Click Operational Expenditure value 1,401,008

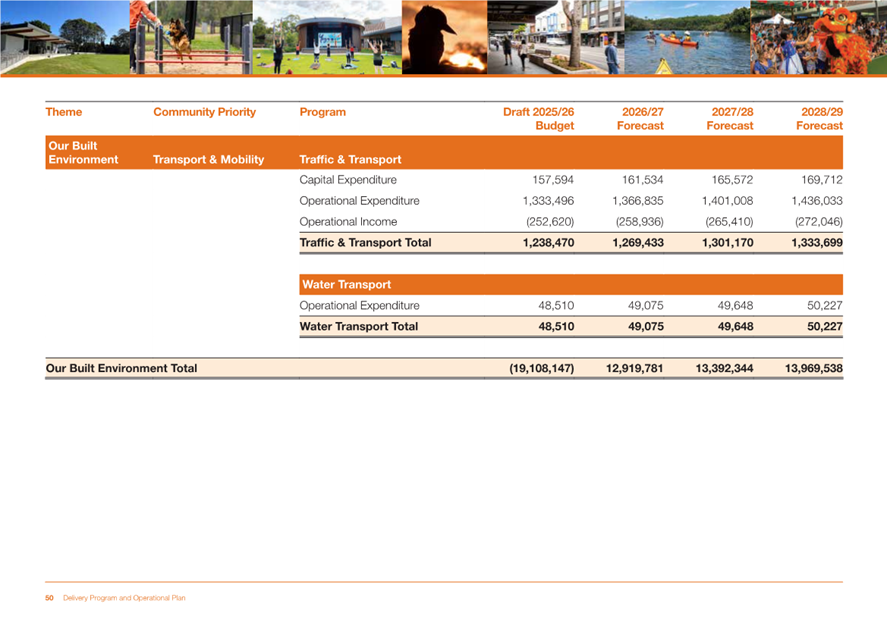click(x=727, y=201)
